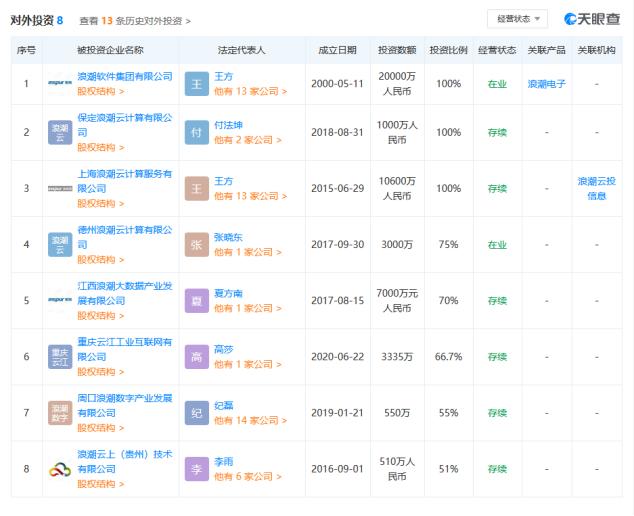View the 13 historical investments link
This screenshot has width=634, height=516.
point(135,21)
